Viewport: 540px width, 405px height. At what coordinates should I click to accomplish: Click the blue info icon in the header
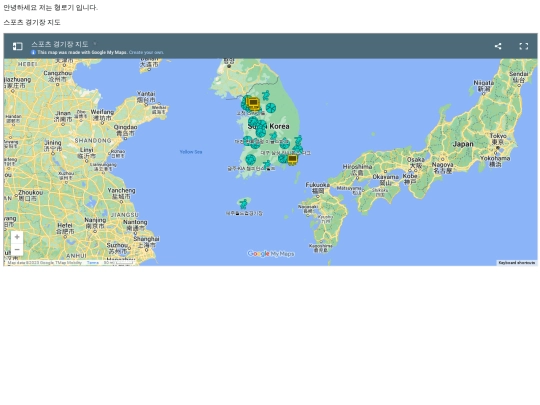pyautogui.click(x=33, y=52)
